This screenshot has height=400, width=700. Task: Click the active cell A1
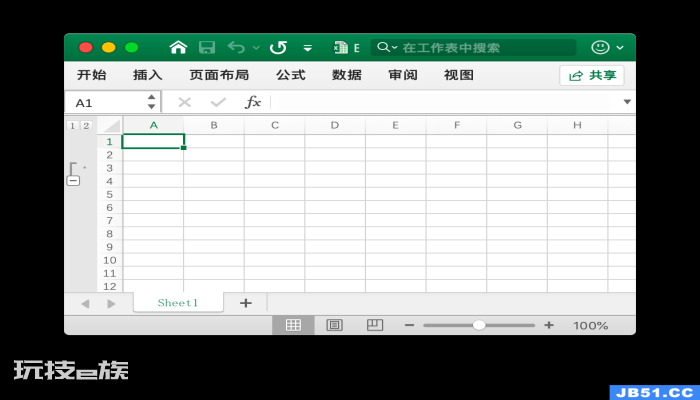(153, 141)
